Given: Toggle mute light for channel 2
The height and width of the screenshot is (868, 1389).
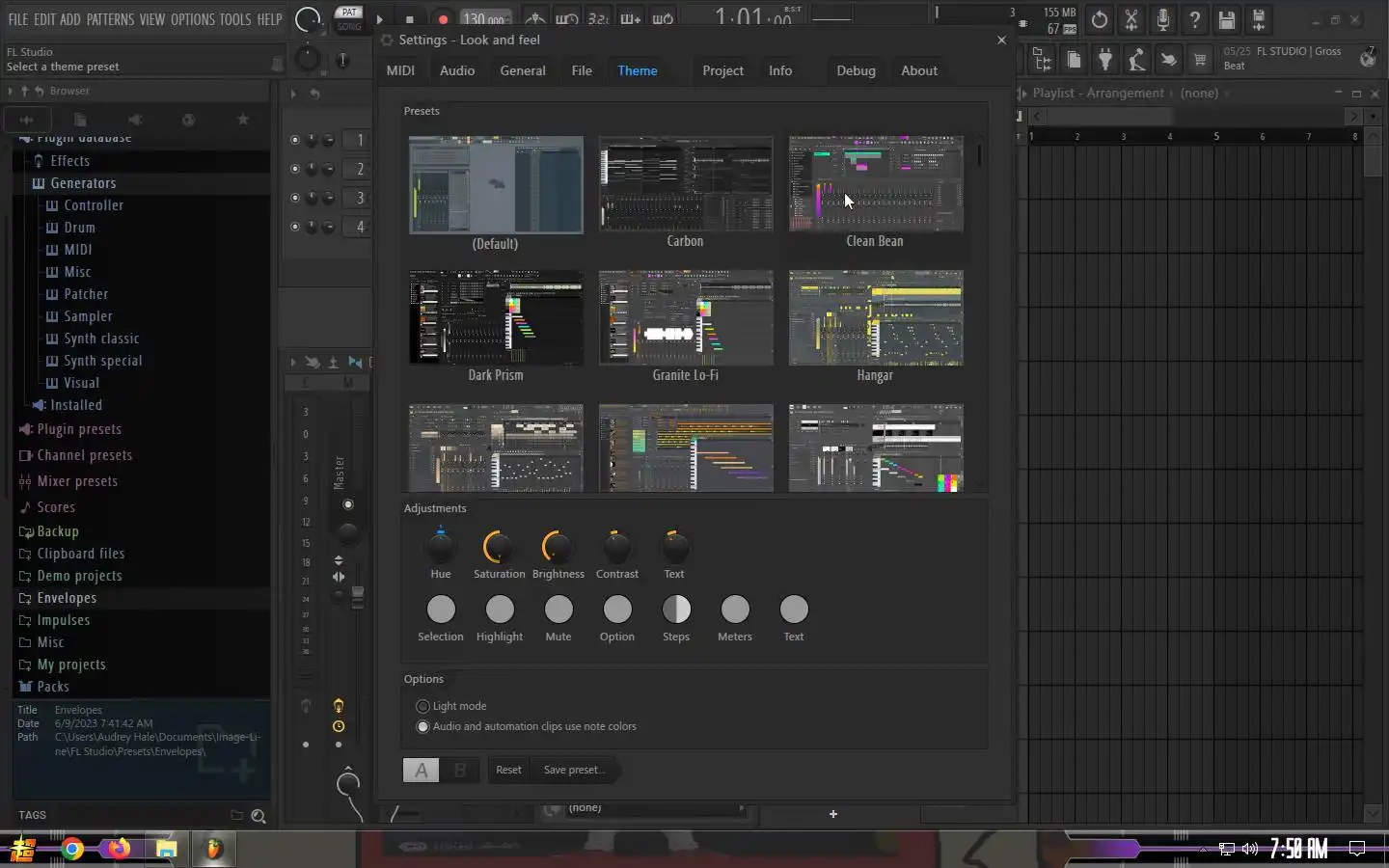Looking at the screenshot, I should coord(295,169).
